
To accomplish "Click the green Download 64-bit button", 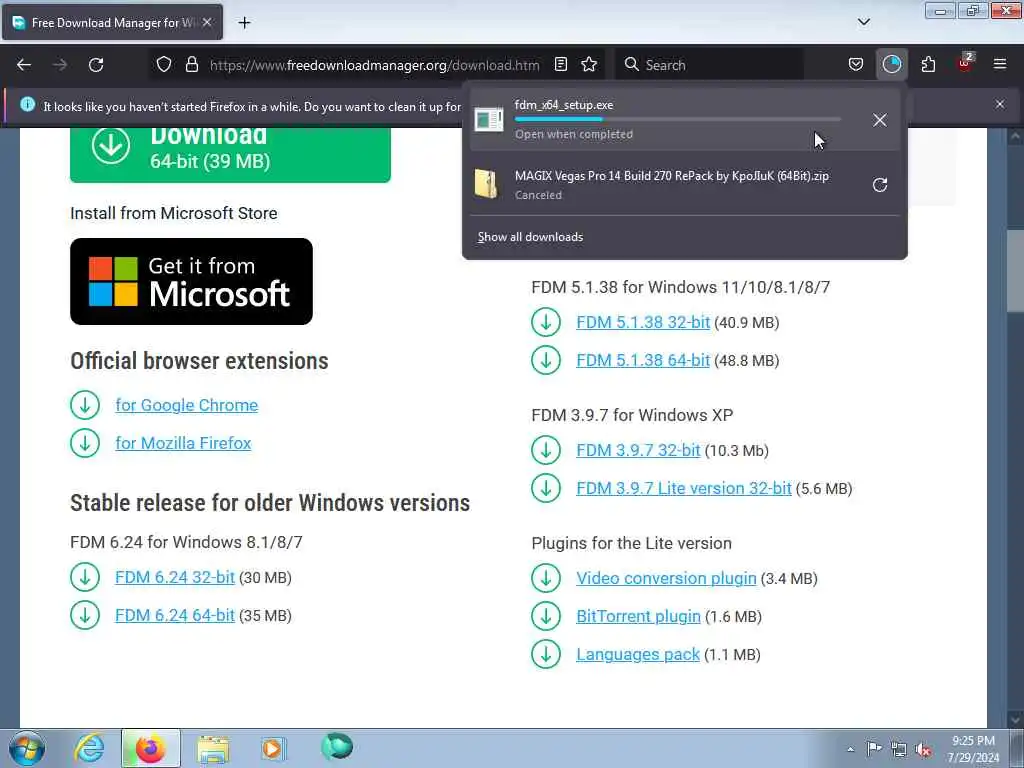I will click(x=230, y=155).
